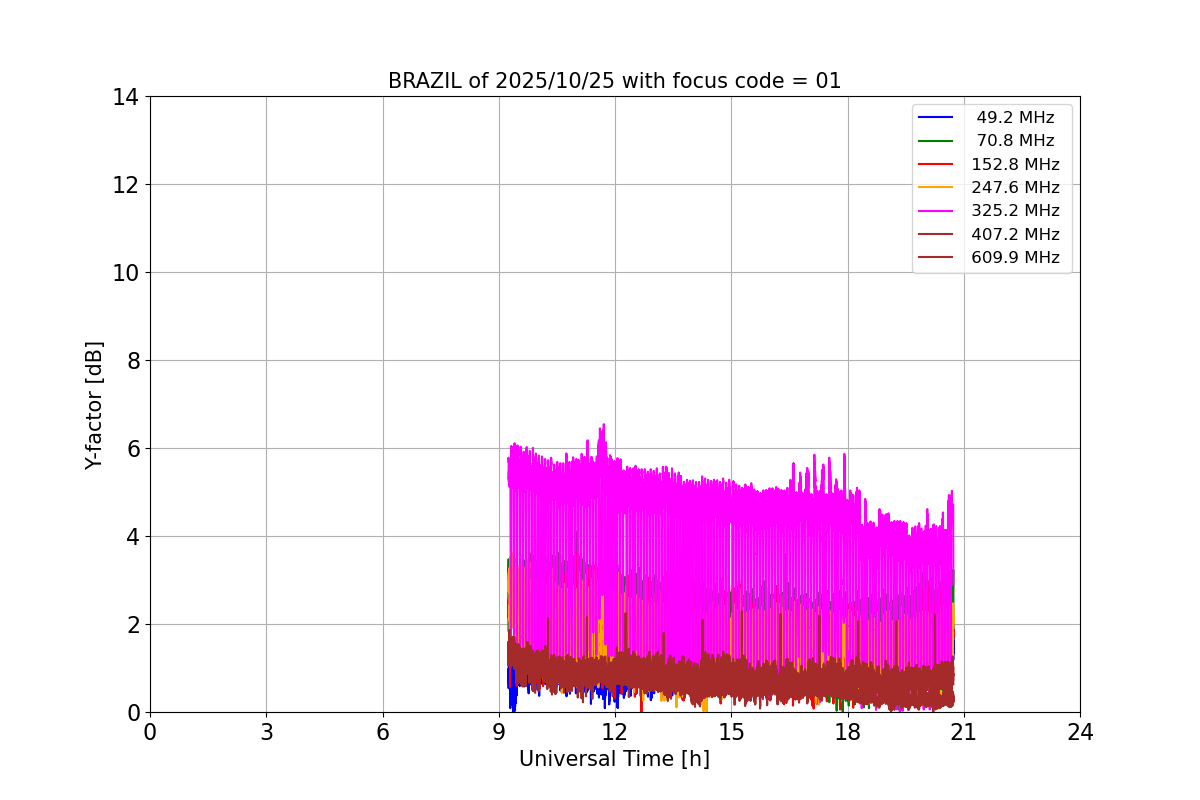Click the '12' tick on the Y-factor axis
The image size is (1200, 800).
(124, 185)
